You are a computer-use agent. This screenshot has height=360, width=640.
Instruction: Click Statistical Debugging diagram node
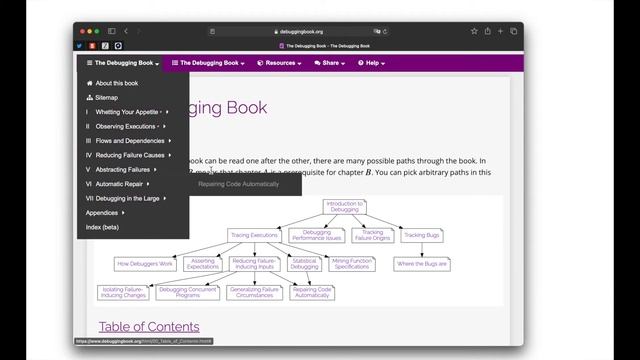click(304, 264)
